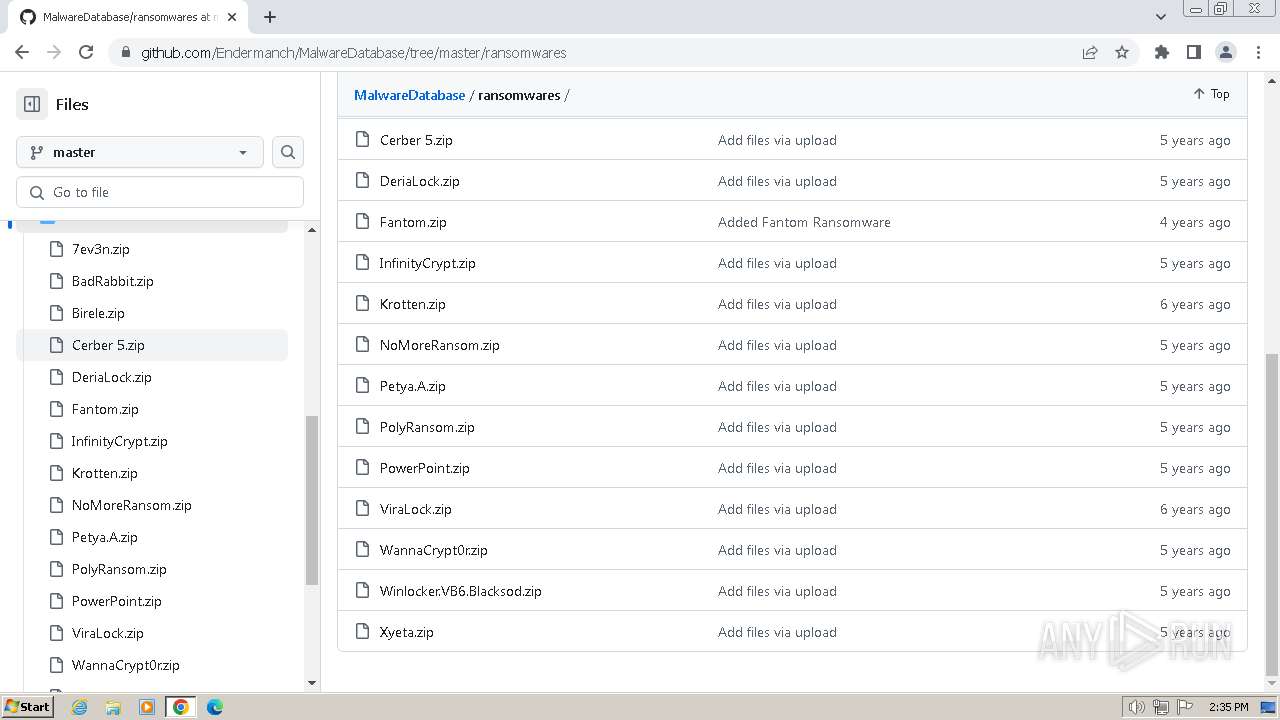Reload the page
1280x720 pixels.
tap(86, 52)
